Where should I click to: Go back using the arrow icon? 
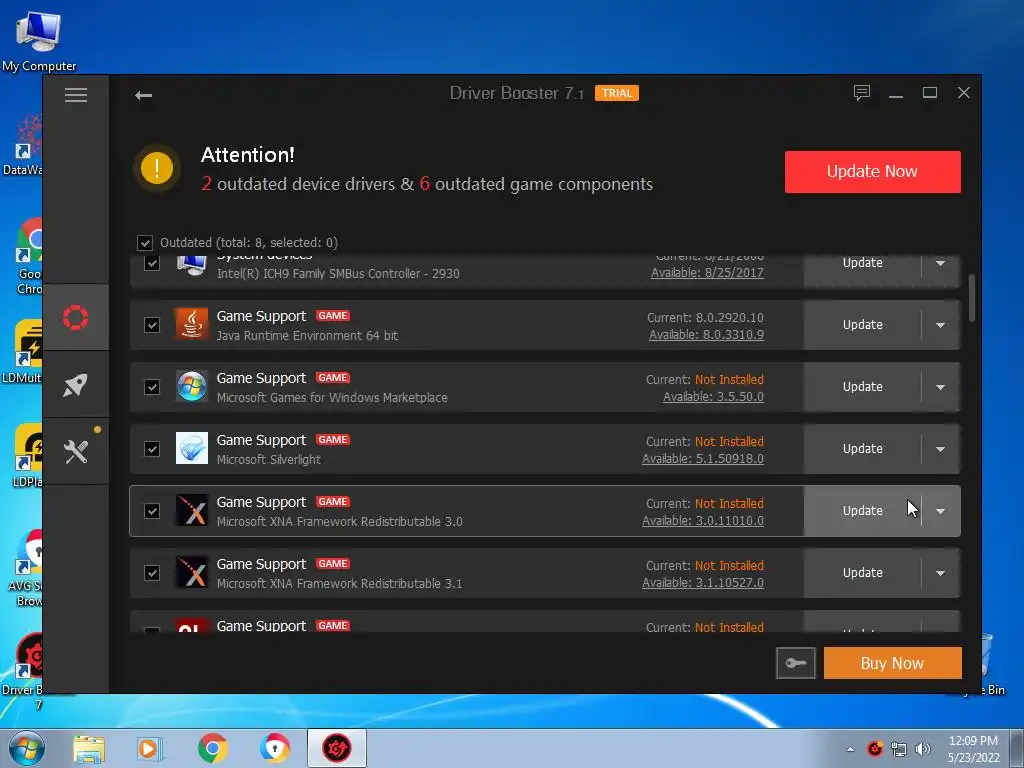point(144,95)
